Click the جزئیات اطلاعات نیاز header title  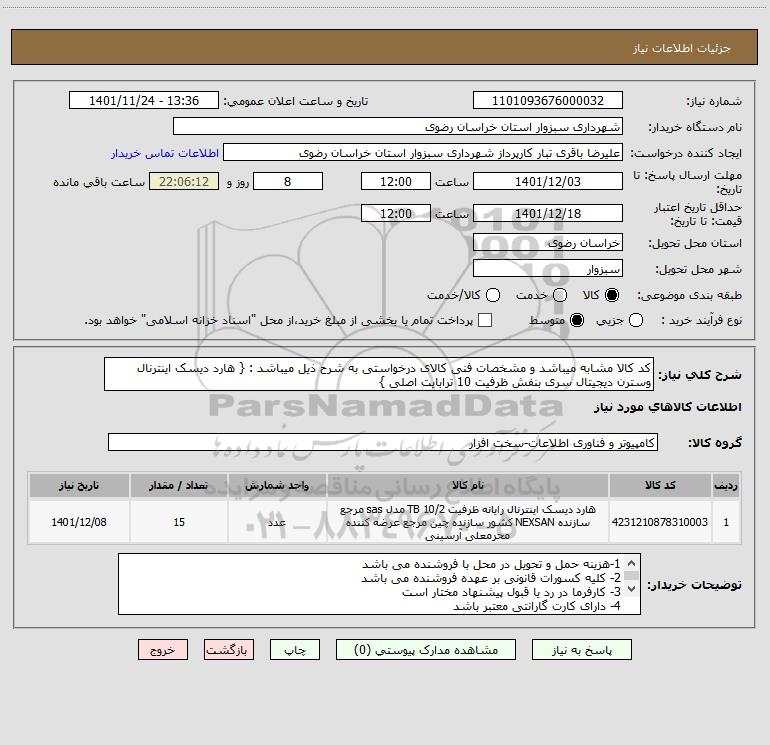pyautogui.click(x=682, y=48)
